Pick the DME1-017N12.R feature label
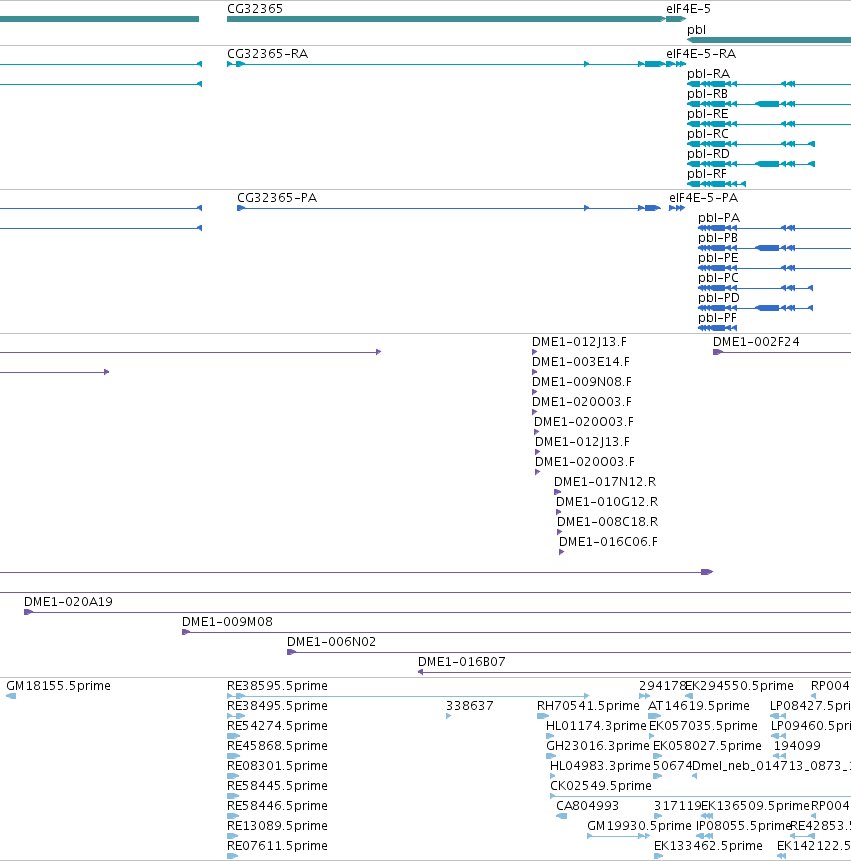 coord(604,482)
